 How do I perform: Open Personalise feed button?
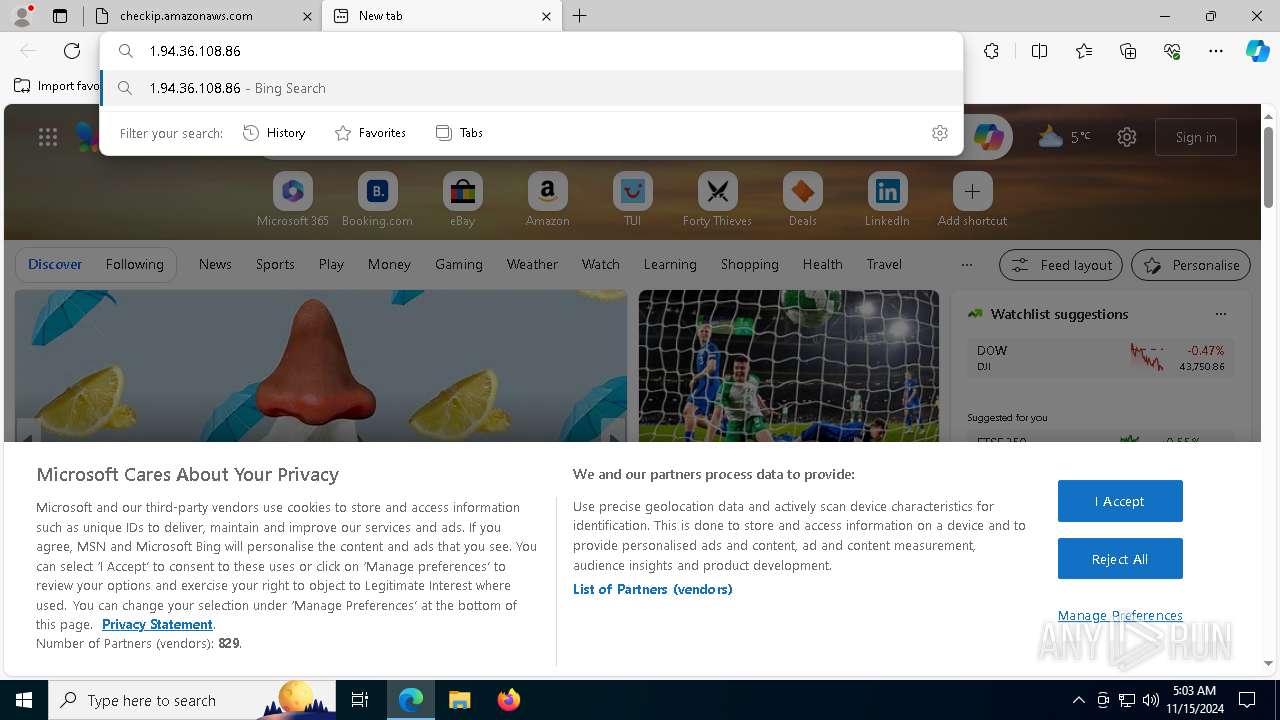point(1191,265)
